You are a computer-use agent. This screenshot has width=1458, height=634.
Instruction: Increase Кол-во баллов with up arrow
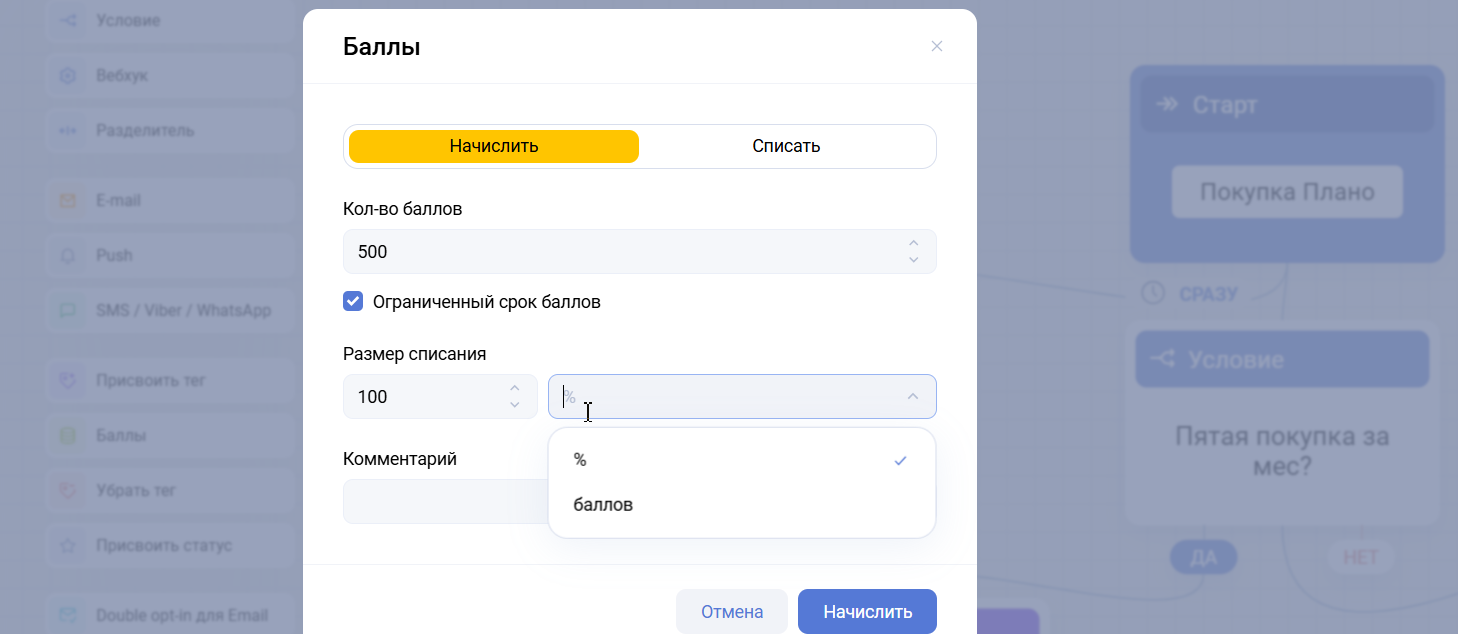pyautogui.click(x=913, y=244)
